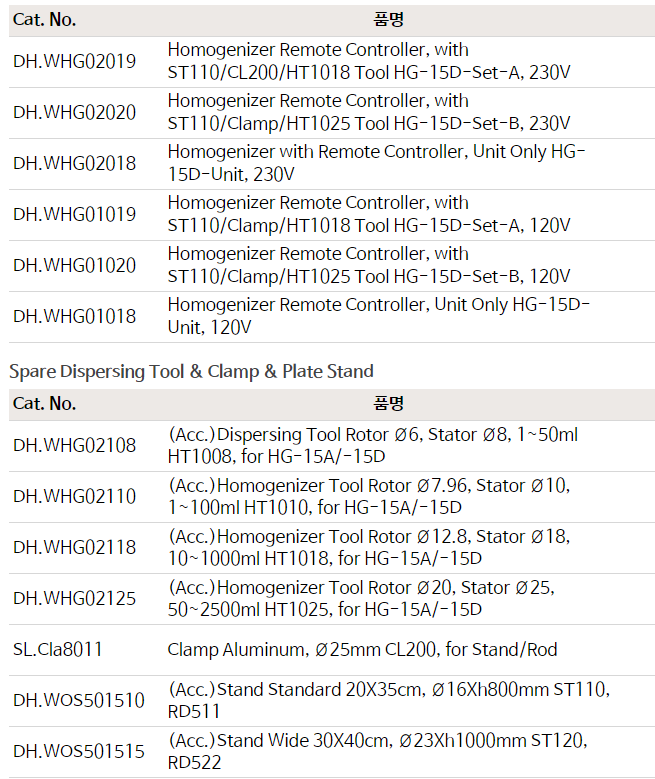Select the Clamp Aluminum CL200 product description
655x779 pixels.
362,650
